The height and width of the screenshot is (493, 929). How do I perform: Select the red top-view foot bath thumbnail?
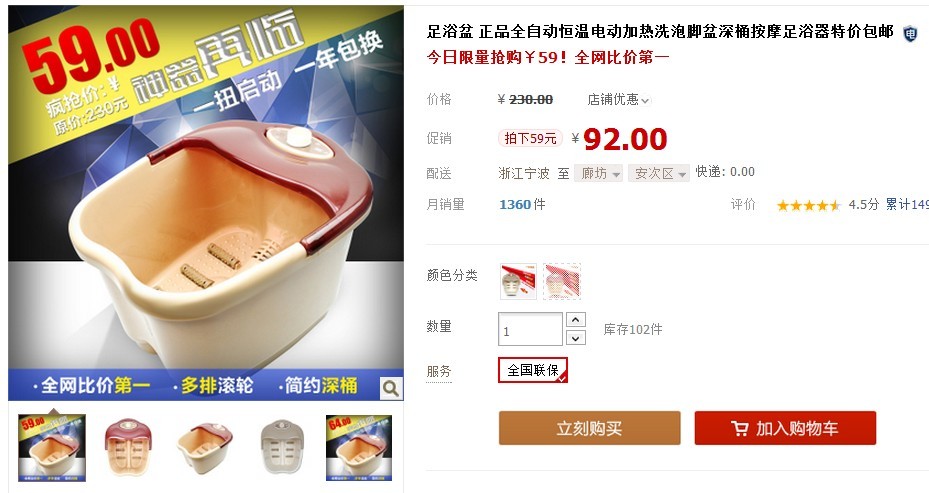click(128, 447)
